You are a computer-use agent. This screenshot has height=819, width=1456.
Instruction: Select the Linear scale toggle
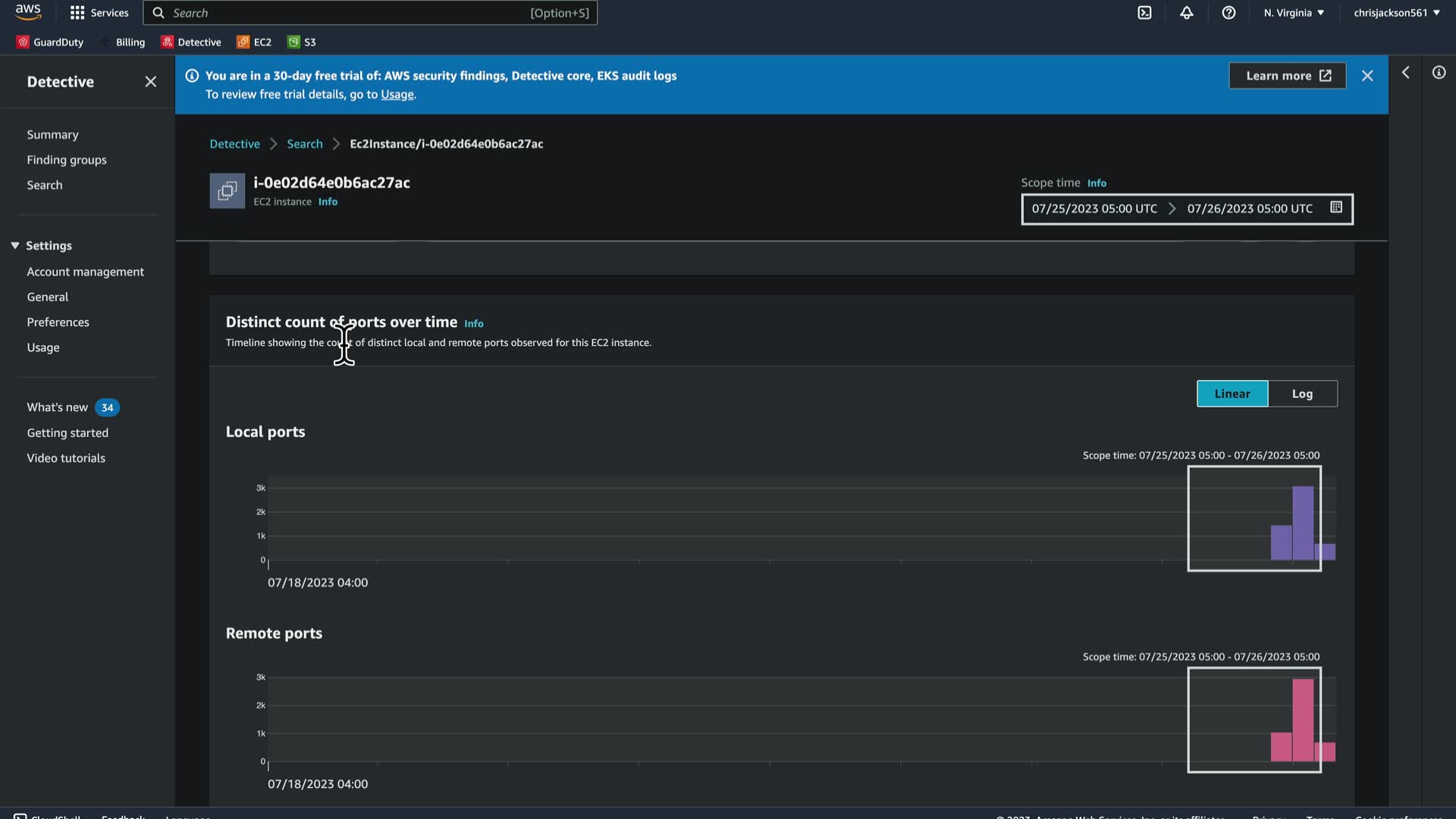pos(1232,394)
